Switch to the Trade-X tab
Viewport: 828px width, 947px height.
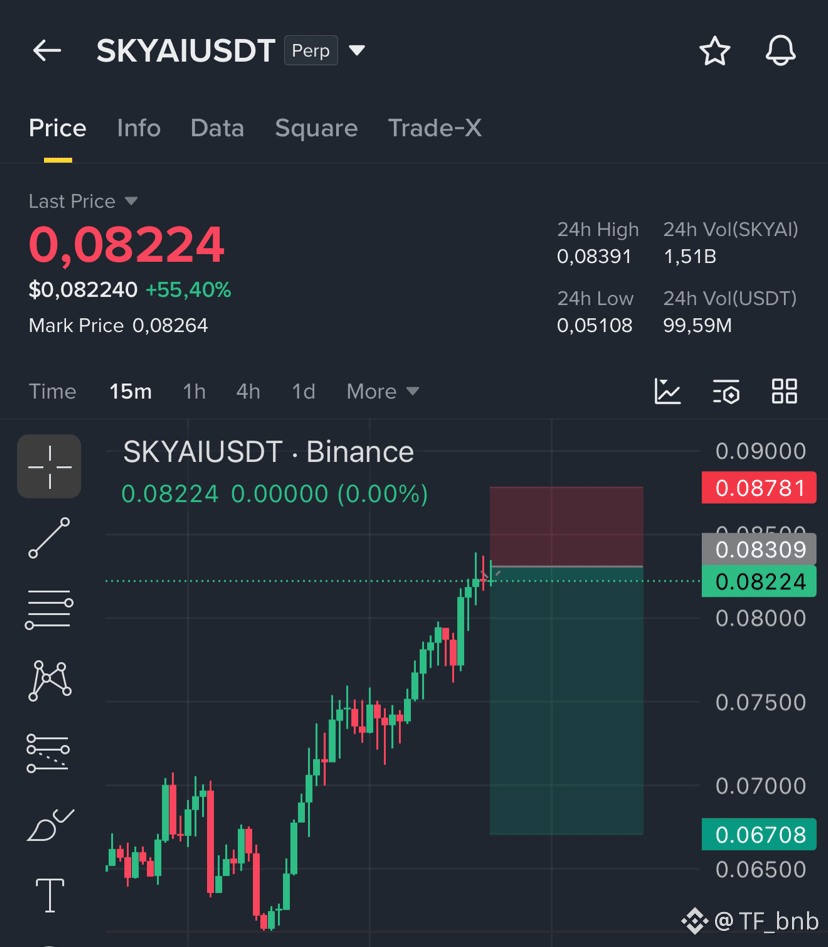435,128
